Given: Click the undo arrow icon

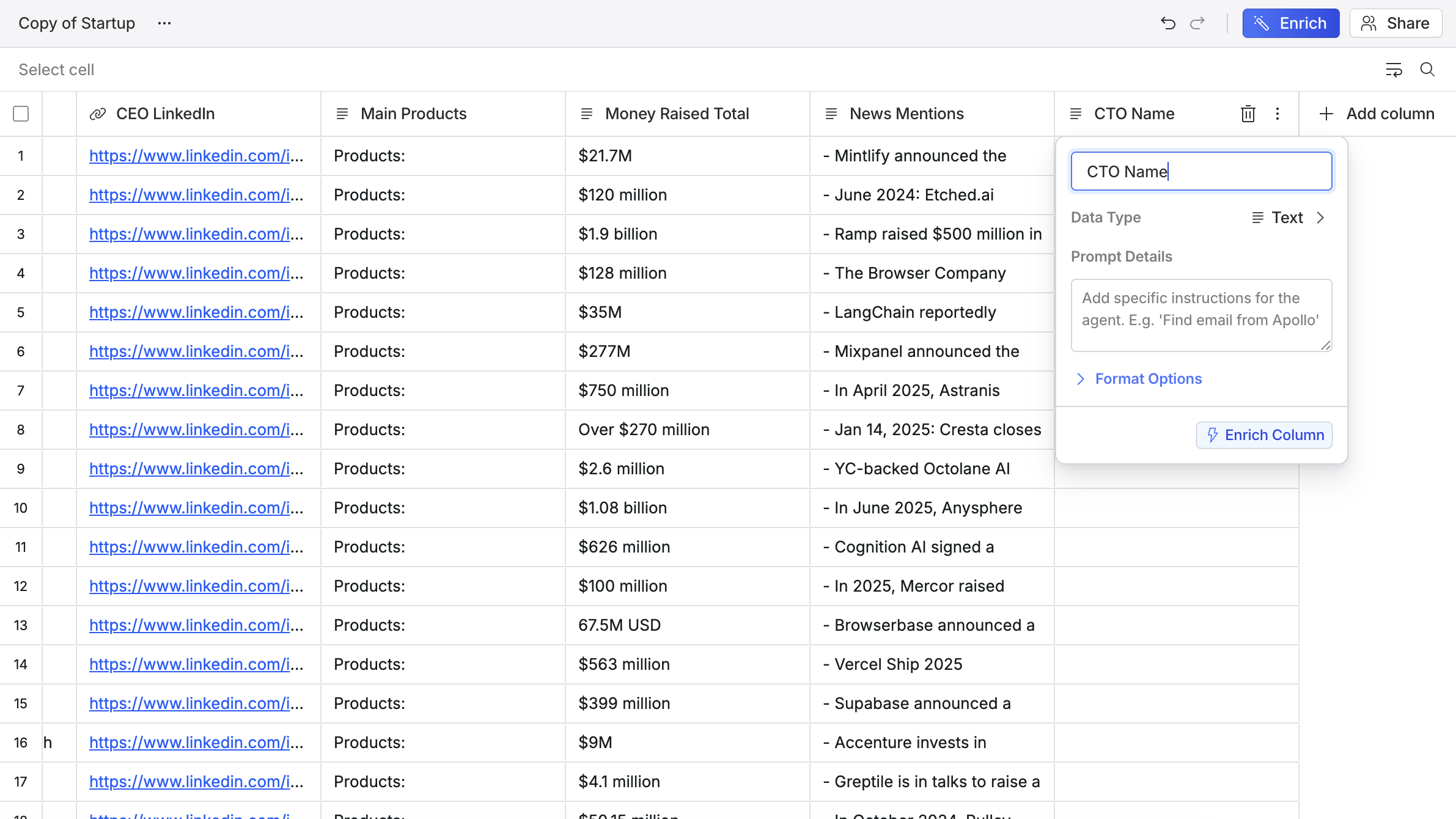Looking at the screenshot, I should [1167, 23].
